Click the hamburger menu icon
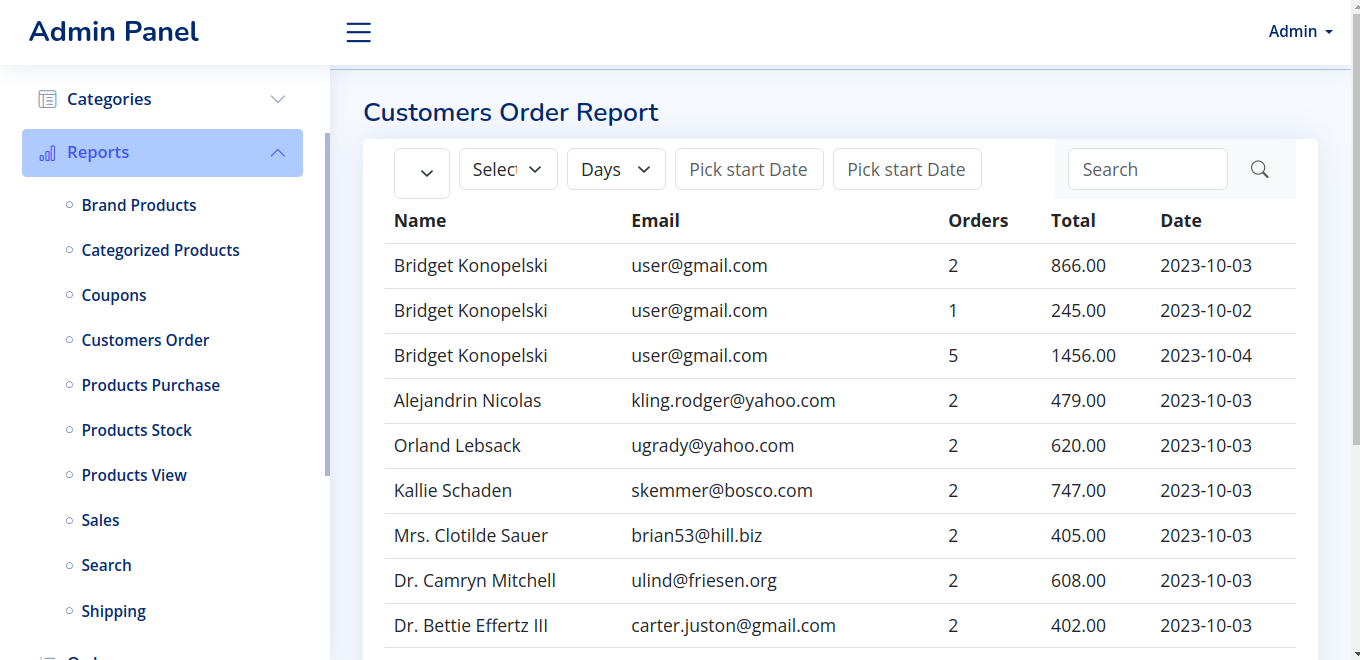Viewport: 1360px width, 660px height. point(358,31)
